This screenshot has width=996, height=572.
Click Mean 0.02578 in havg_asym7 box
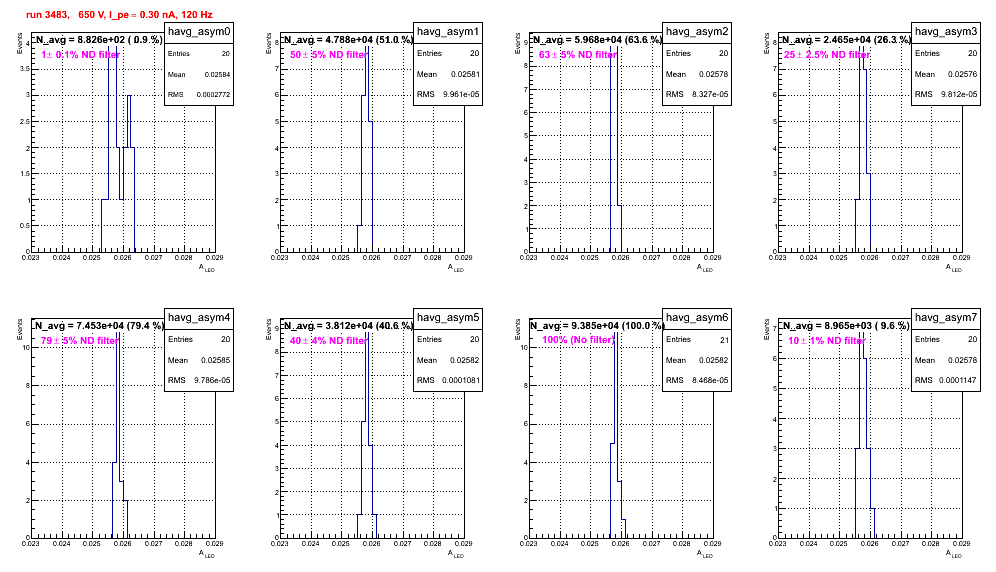pyautogui.click(x=946, y=360)
